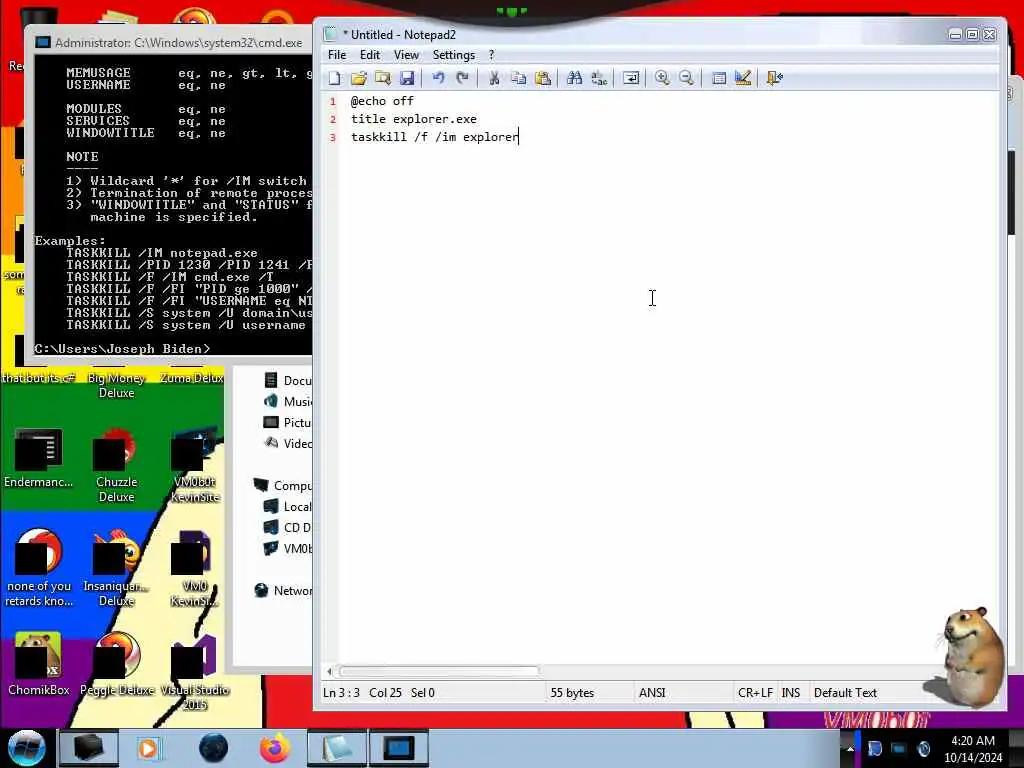Open the Edit menu
The width and height of the screenshot is (1024, 768).
(x=370, y=55)
